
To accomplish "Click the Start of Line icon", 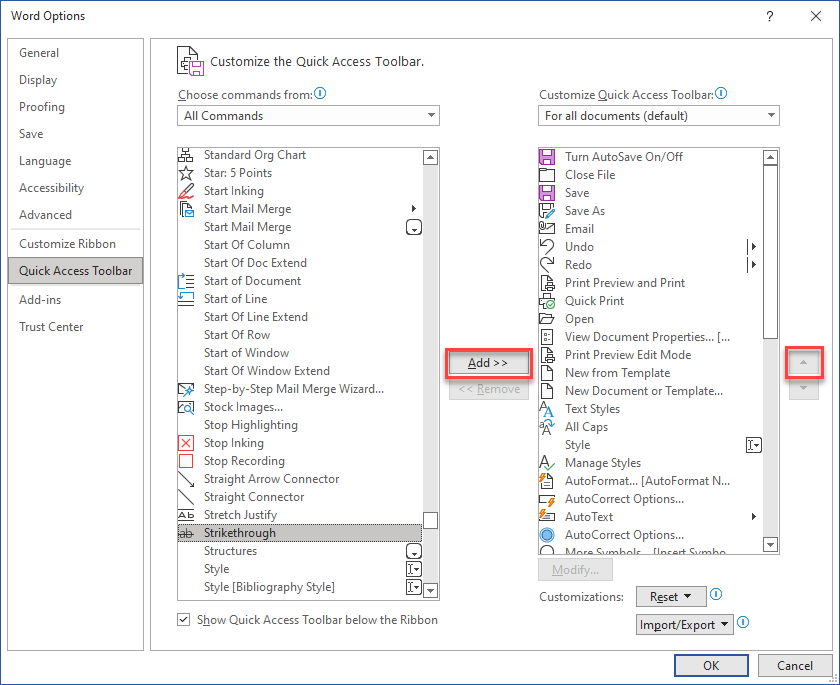I will pos(186,299).
